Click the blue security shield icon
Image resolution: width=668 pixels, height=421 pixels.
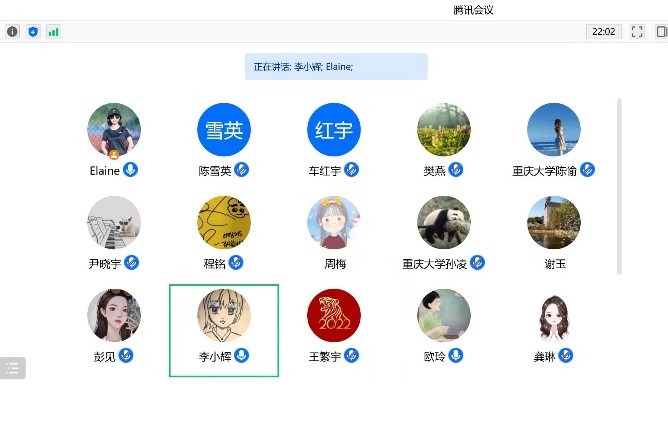coord(33,32)
